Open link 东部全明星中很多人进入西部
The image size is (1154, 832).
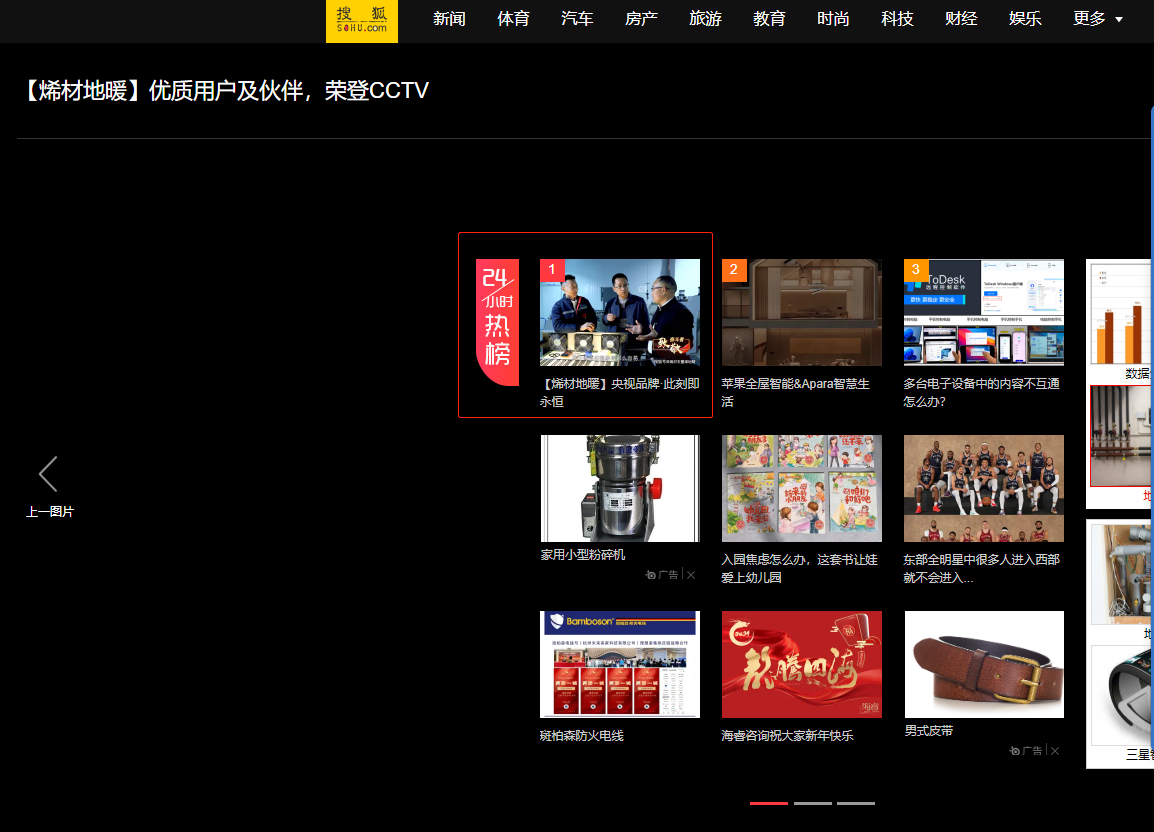tap(982, 568)
